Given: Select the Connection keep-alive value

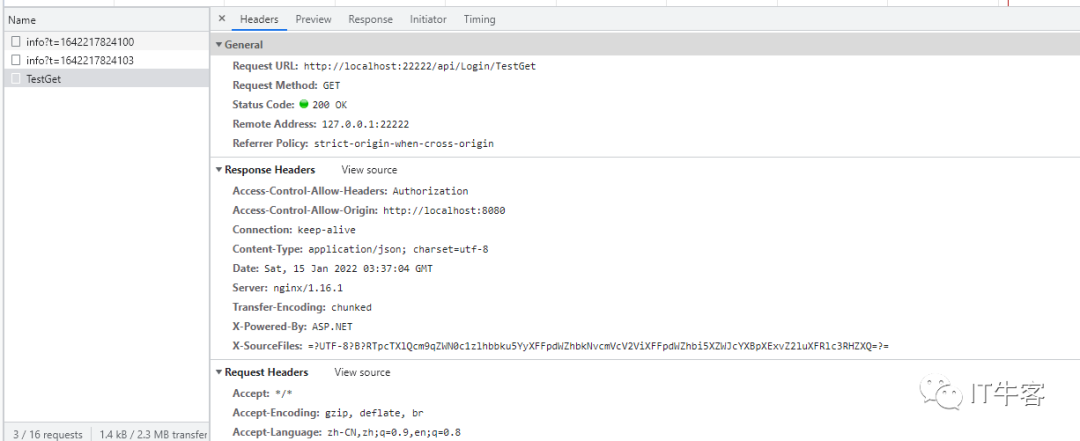Looking at the screenshot, I should pos(326,229).
